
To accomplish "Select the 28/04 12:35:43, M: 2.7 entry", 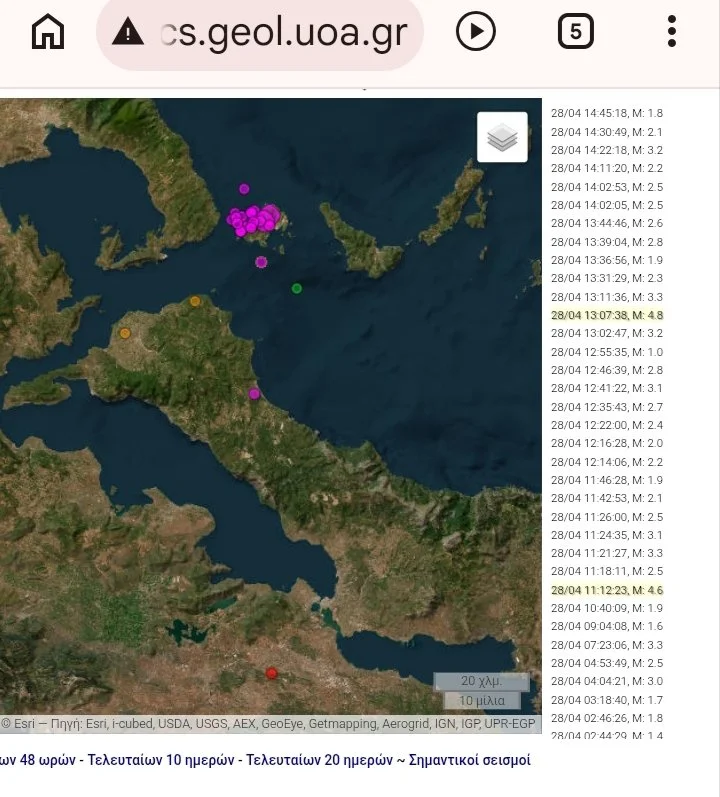I will tap(607, 407).
